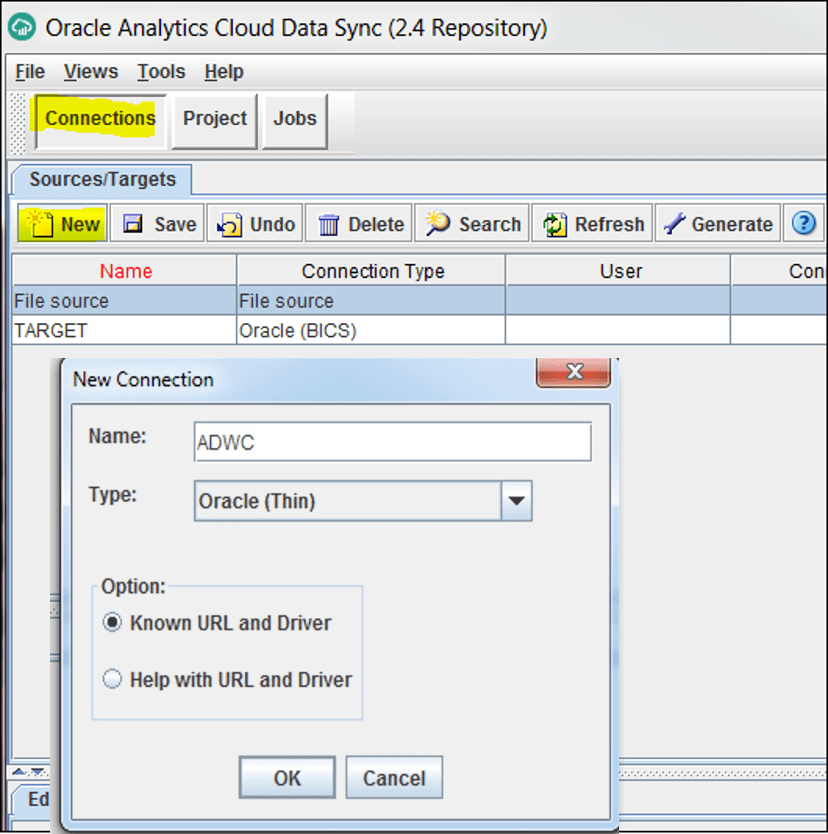The height and width of the screenshot is (834, 828).
Task: Choose Help with URL and Driver
Action: (112, 678)
